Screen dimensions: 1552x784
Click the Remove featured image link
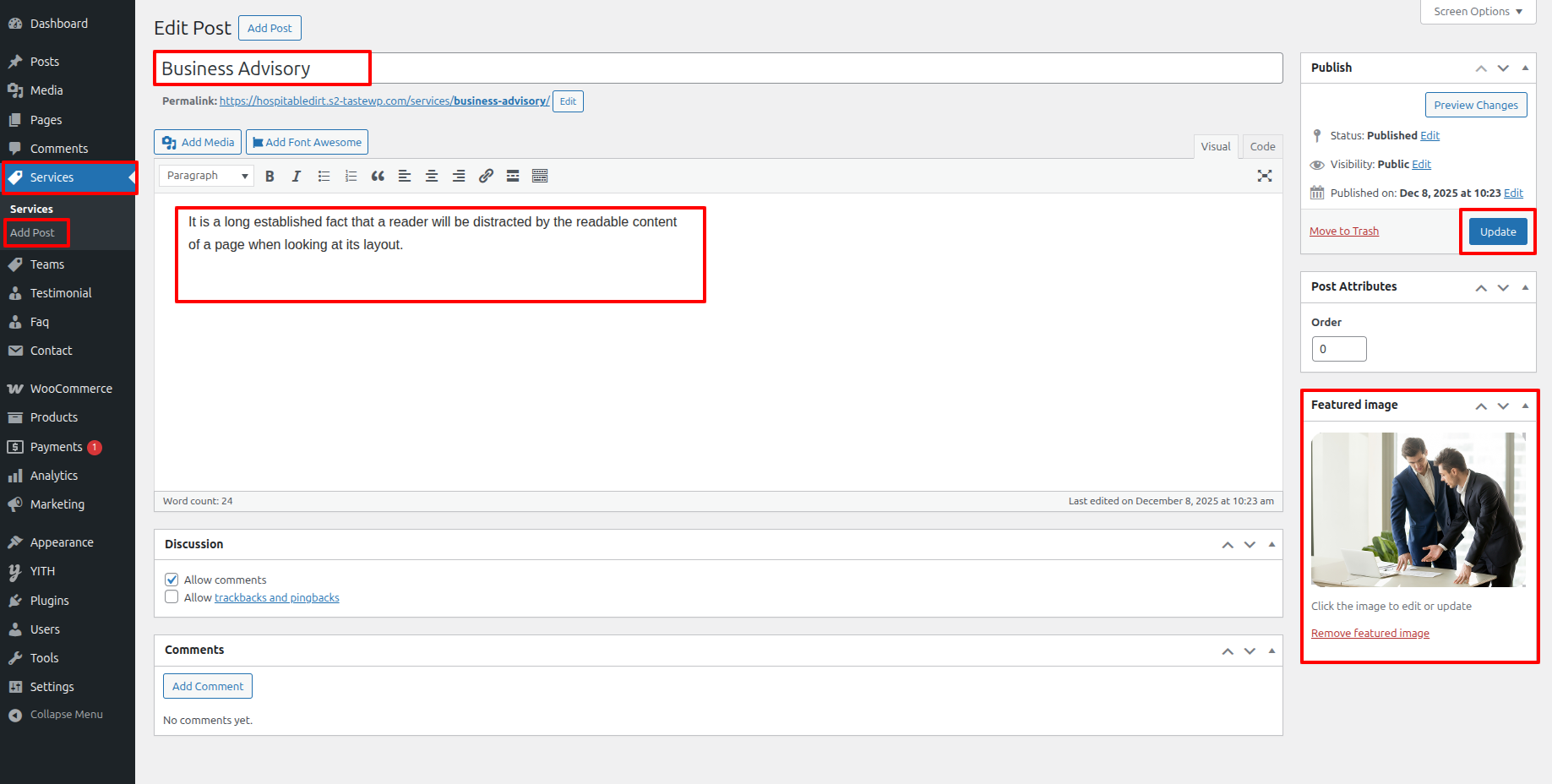(1370, 634)
